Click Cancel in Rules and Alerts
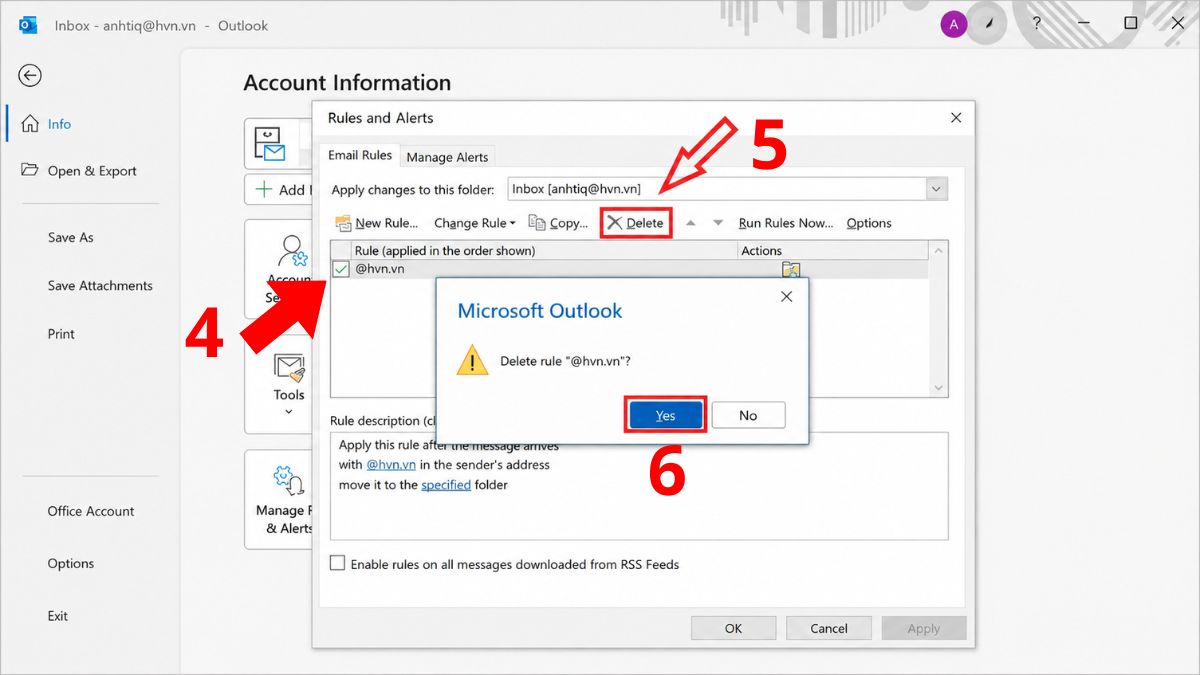Image resolution: width=1200 pixels, height=675 pixels. click(829, 628)
